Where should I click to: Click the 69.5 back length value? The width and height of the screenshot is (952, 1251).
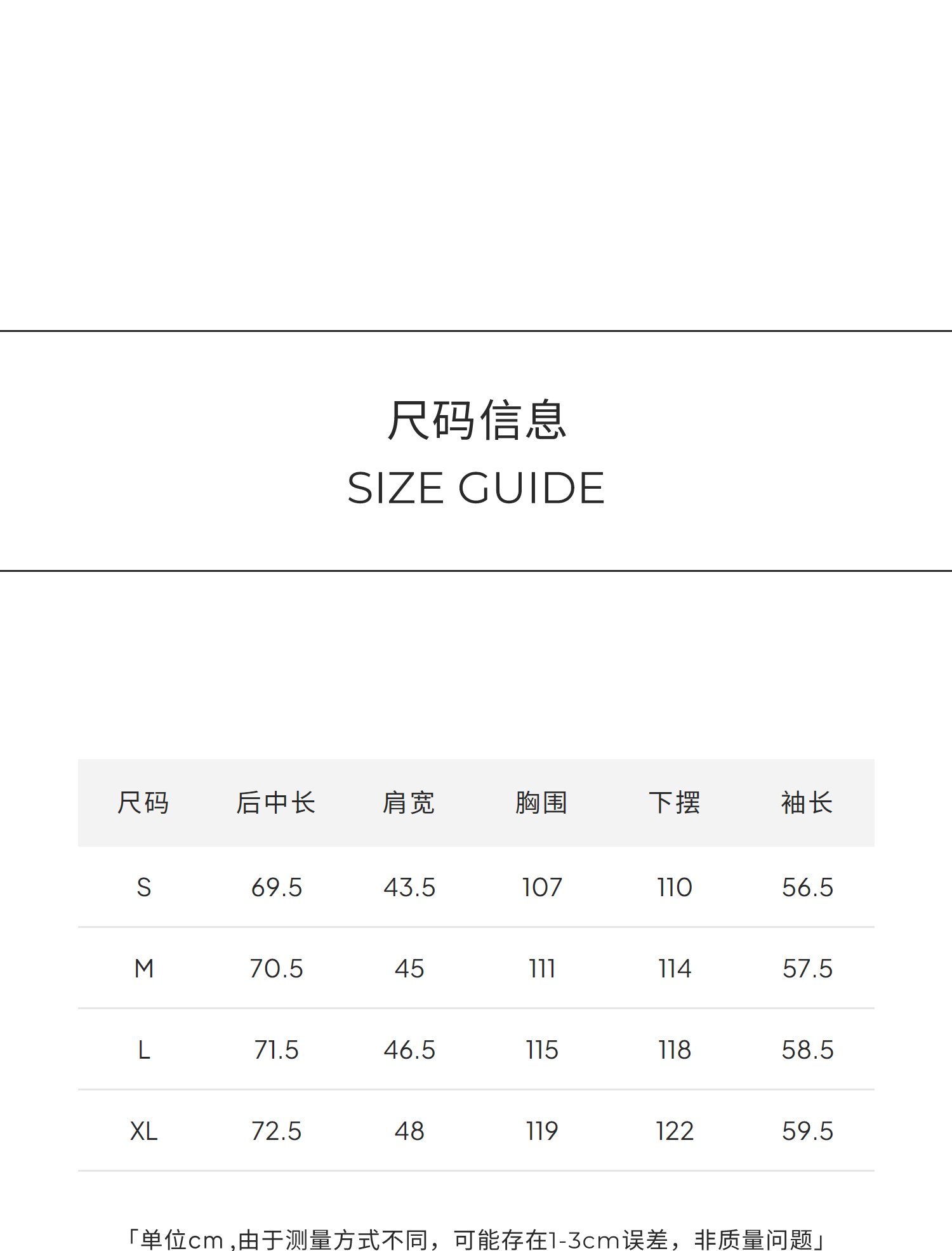point(277,887)
